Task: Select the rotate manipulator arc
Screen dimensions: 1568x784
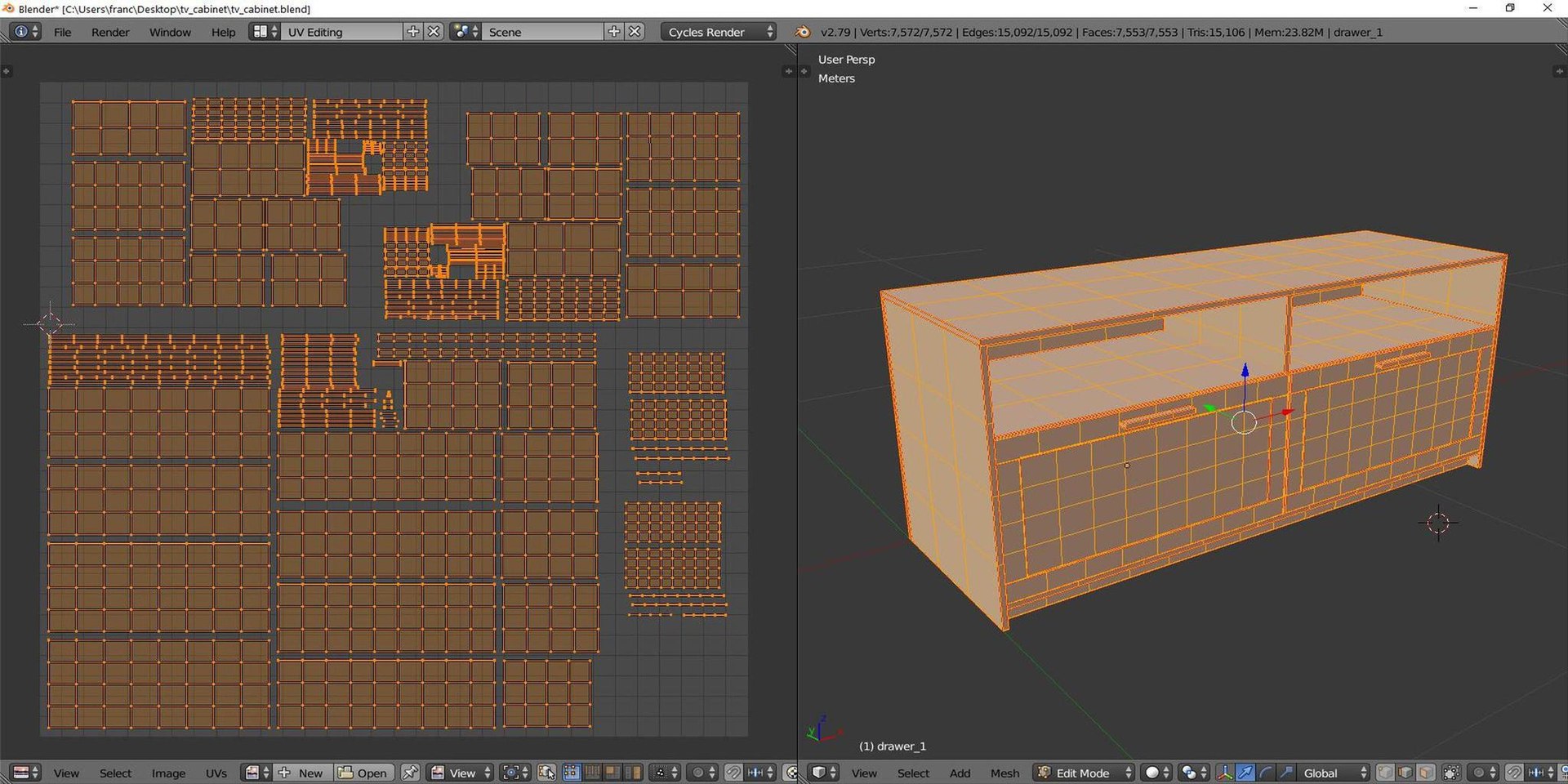Action: click(1265, 773)
